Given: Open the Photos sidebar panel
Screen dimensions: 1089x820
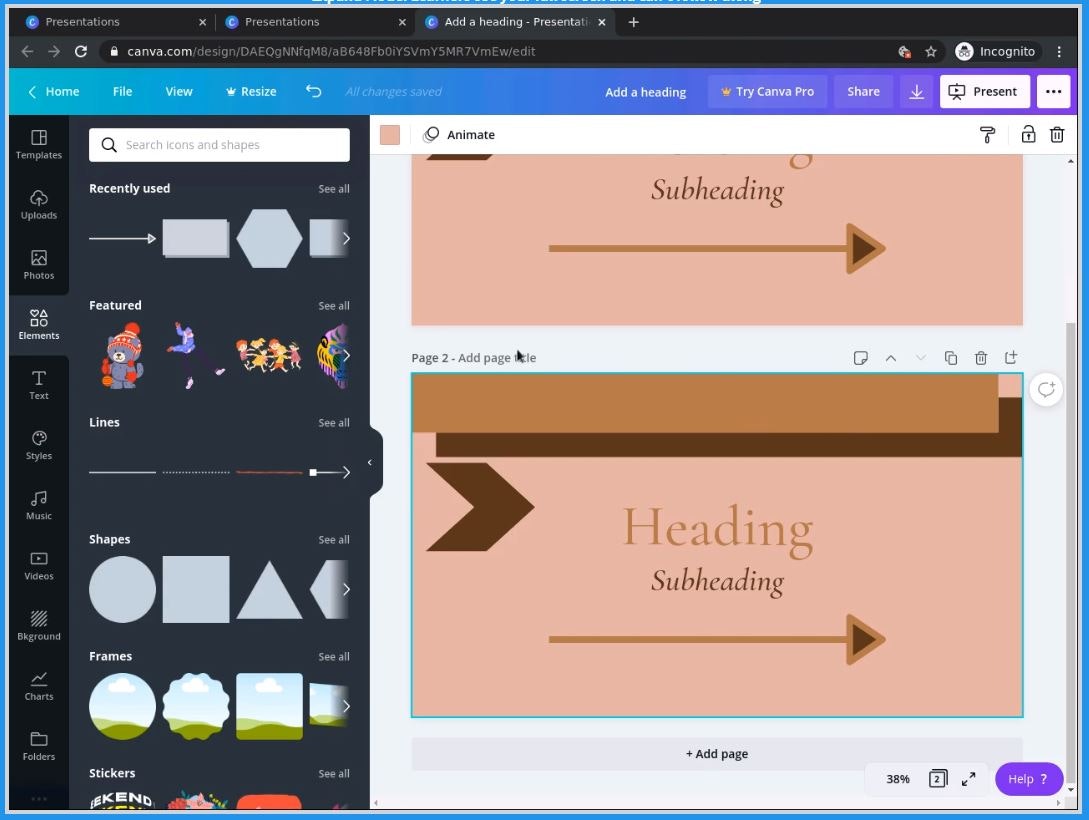Looking at the screenshot, I should tap(39, 265).
